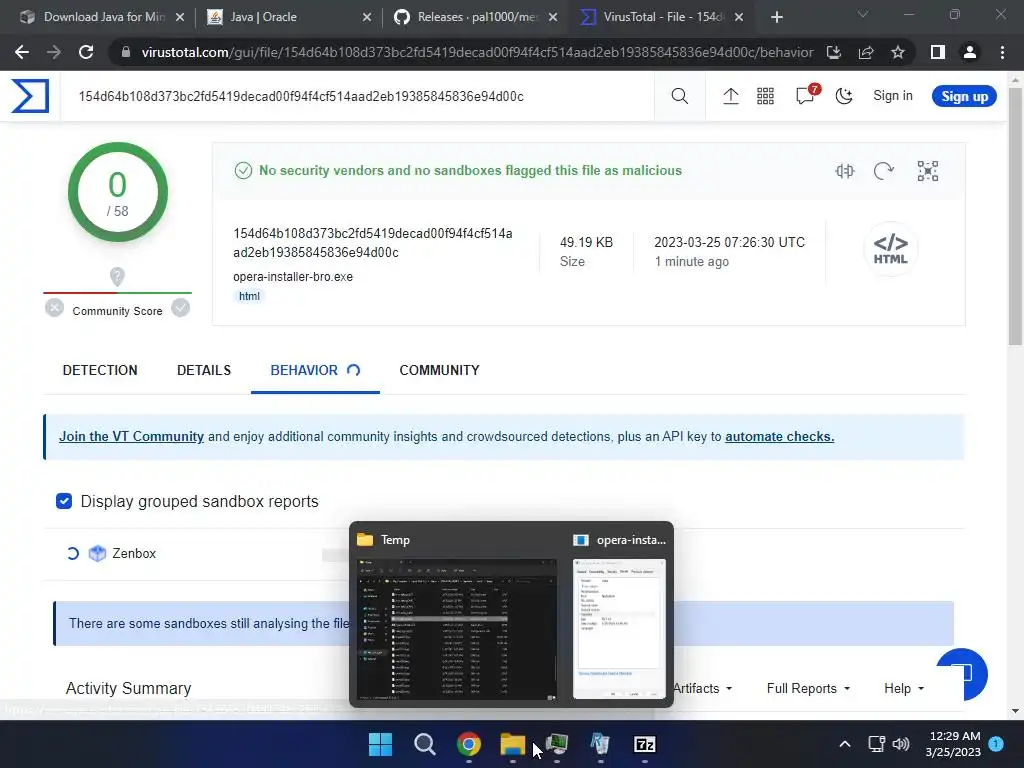Viewport: 1024px width, 768px height.
Task: Click the 7-Zip taskbar icon
Action: (645, 744)
